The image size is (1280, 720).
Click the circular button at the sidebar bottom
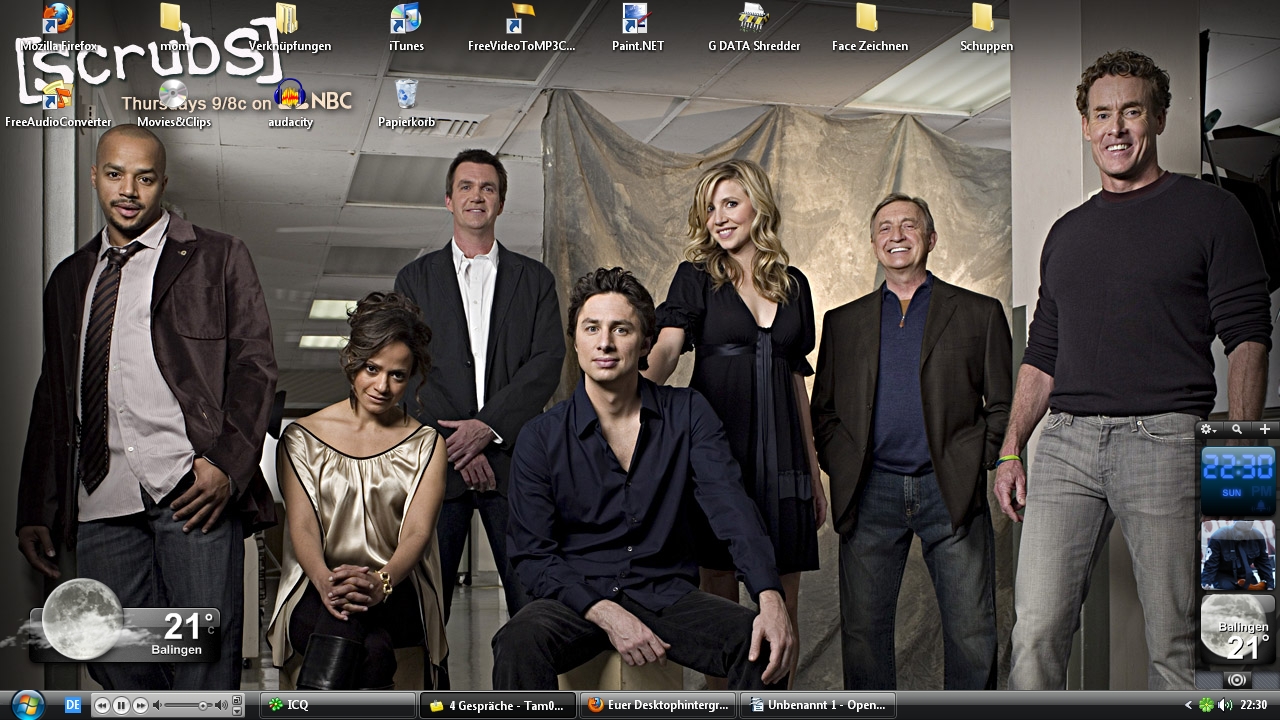click(1237, 679)
